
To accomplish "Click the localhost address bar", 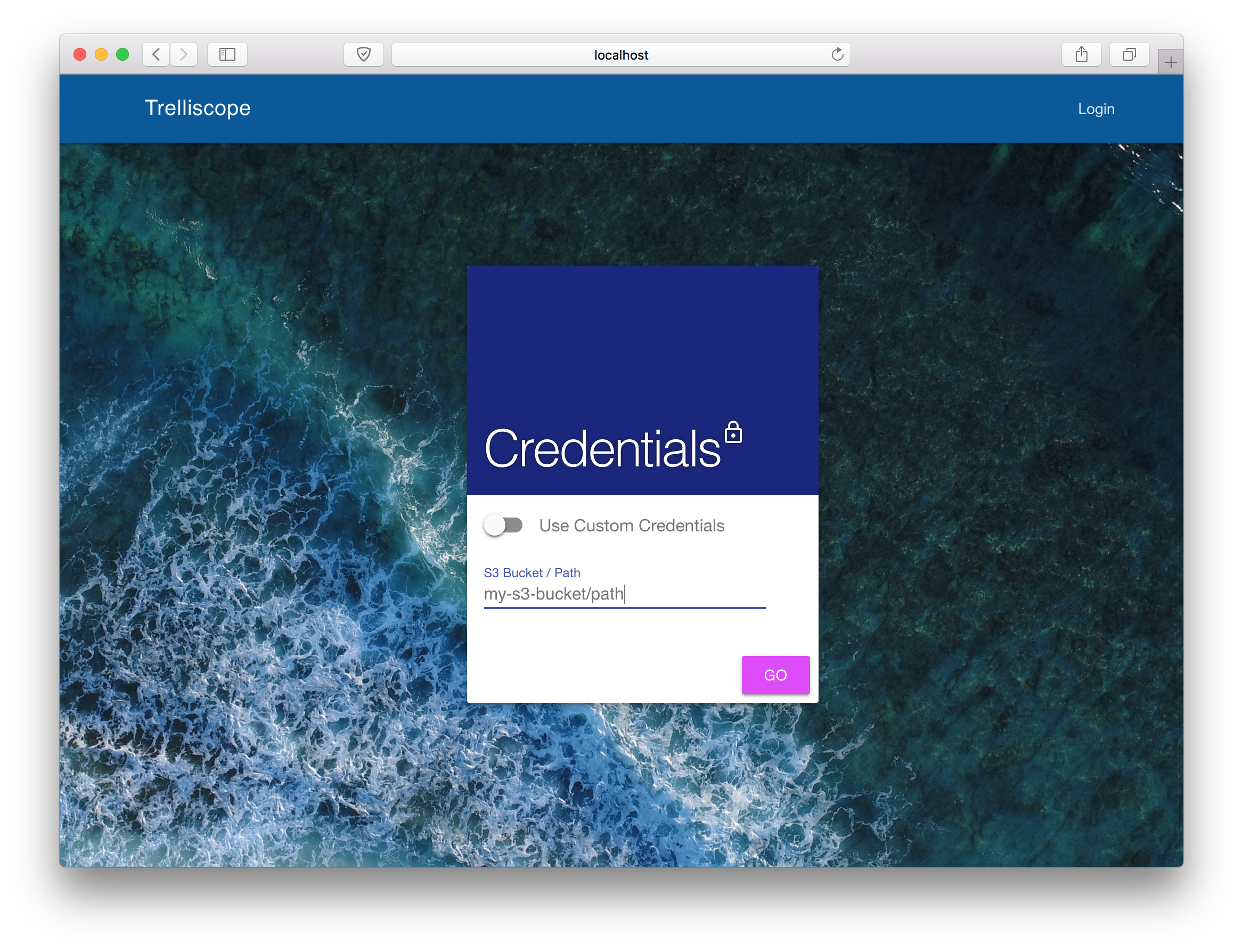I will point(620,55).
